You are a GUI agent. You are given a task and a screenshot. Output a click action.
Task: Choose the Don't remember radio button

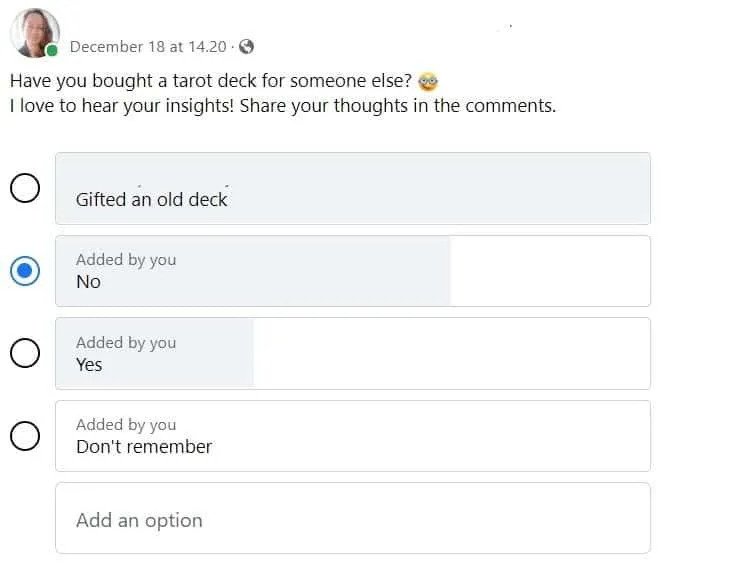click(25, 435)
